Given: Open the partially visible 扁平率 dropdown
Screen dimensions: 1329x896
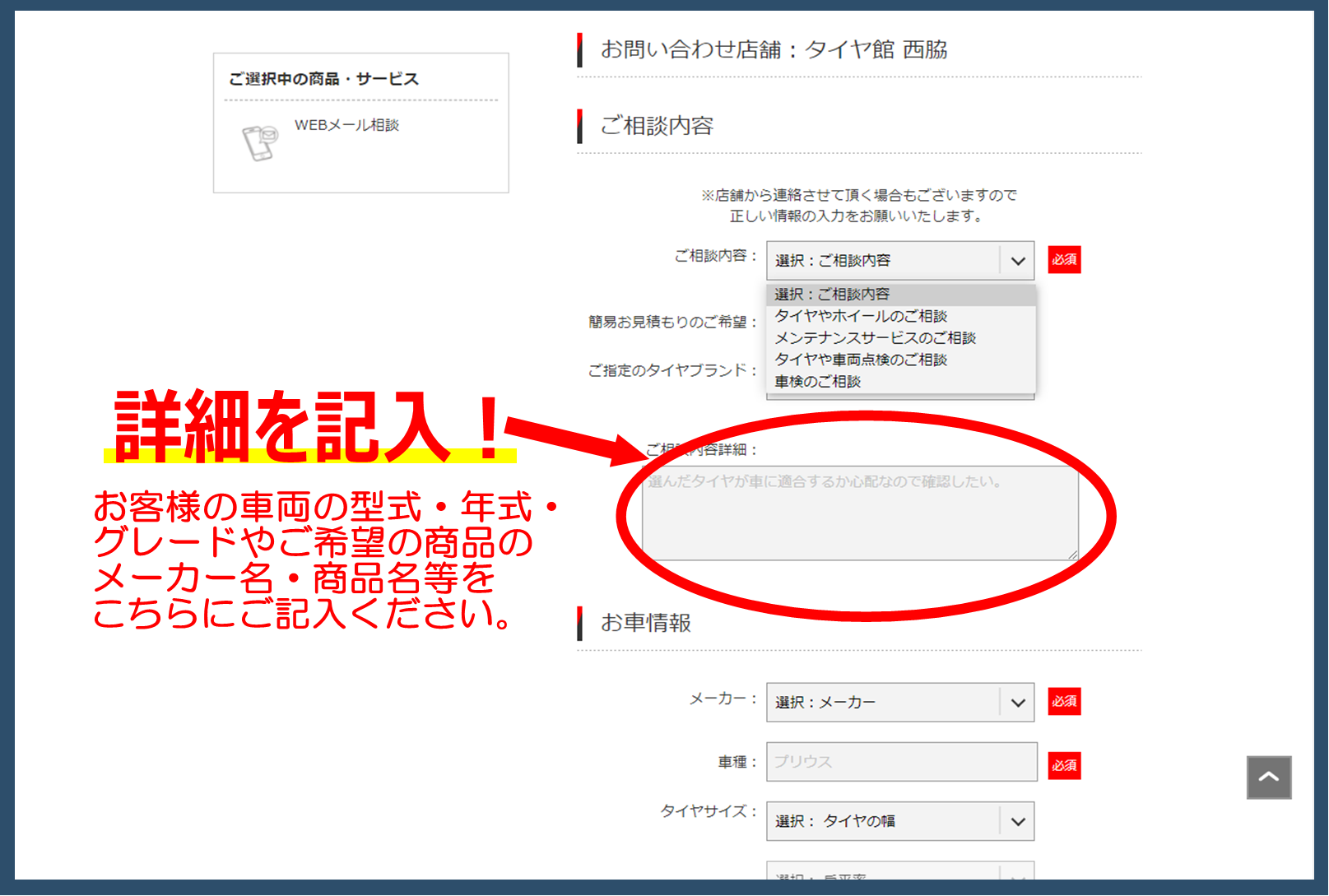Looking at the screenshot, I should 899,874.
